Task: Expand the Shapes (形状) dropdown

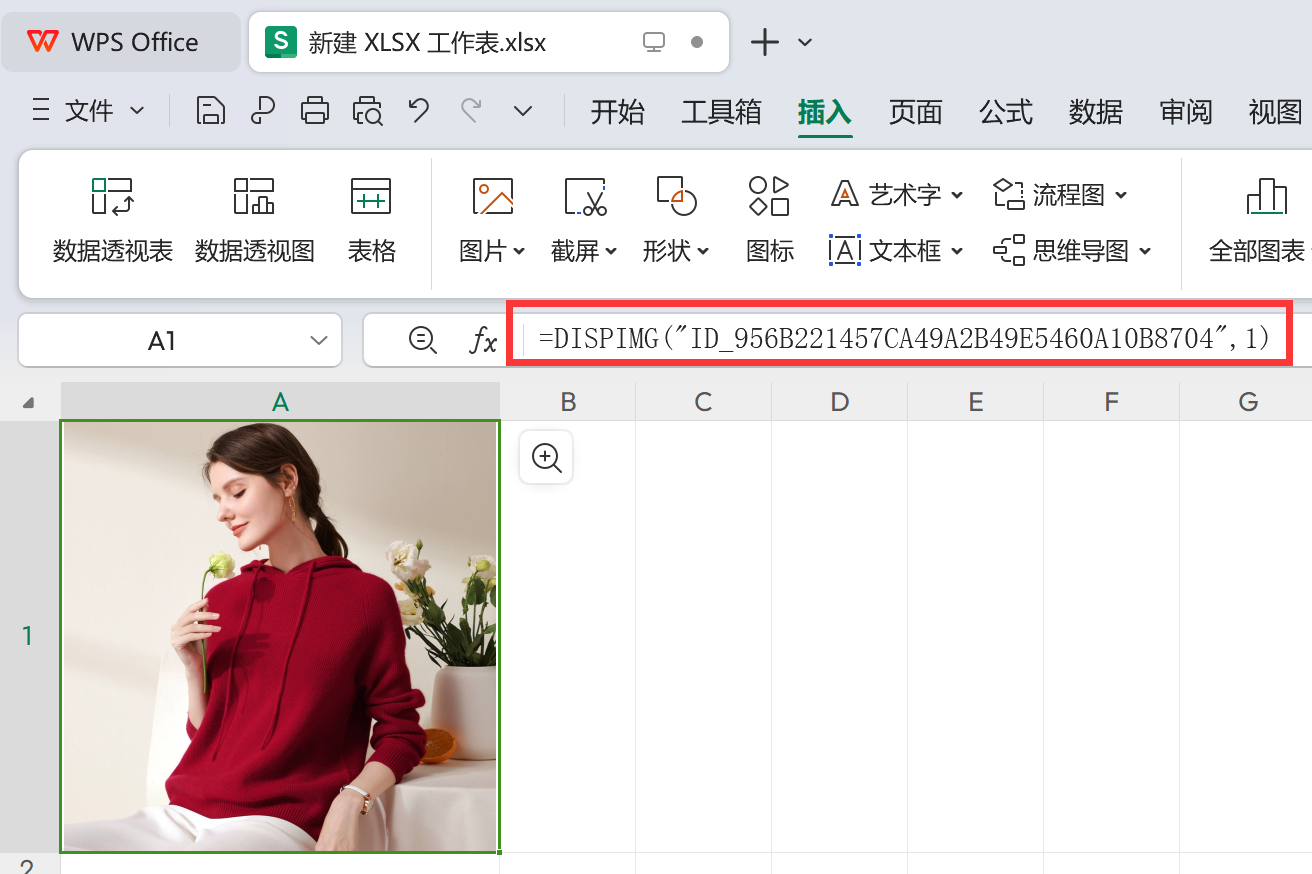Action: coord(703,252)
